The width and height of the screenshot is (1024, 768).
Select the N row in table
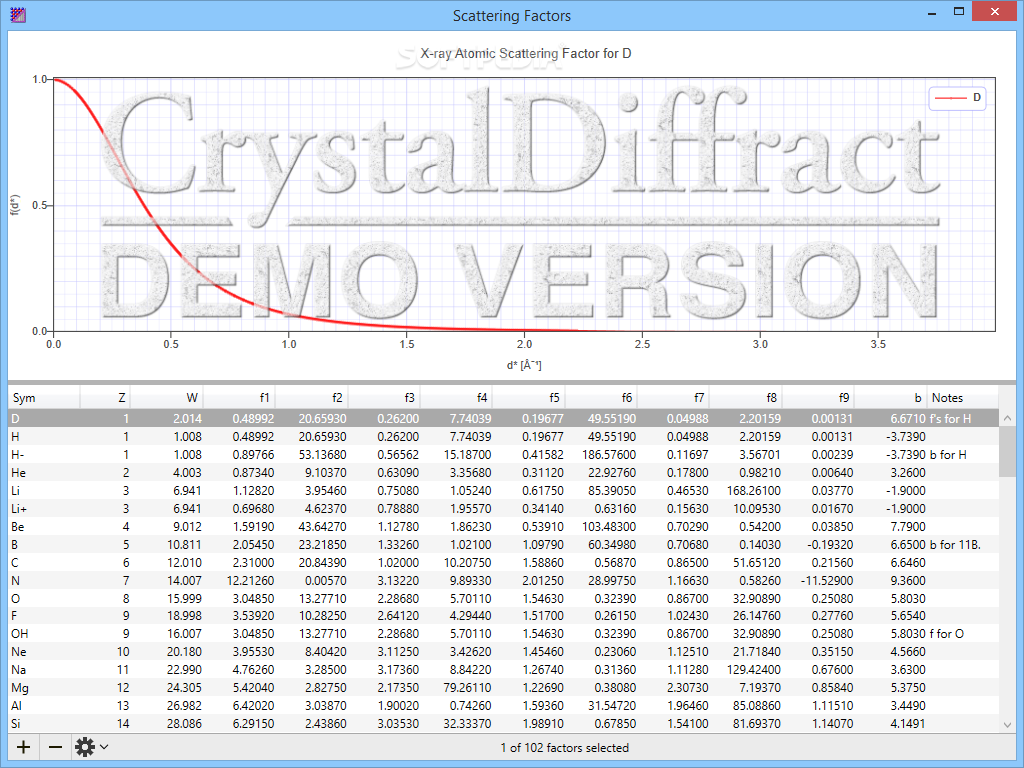pos(504,581)
